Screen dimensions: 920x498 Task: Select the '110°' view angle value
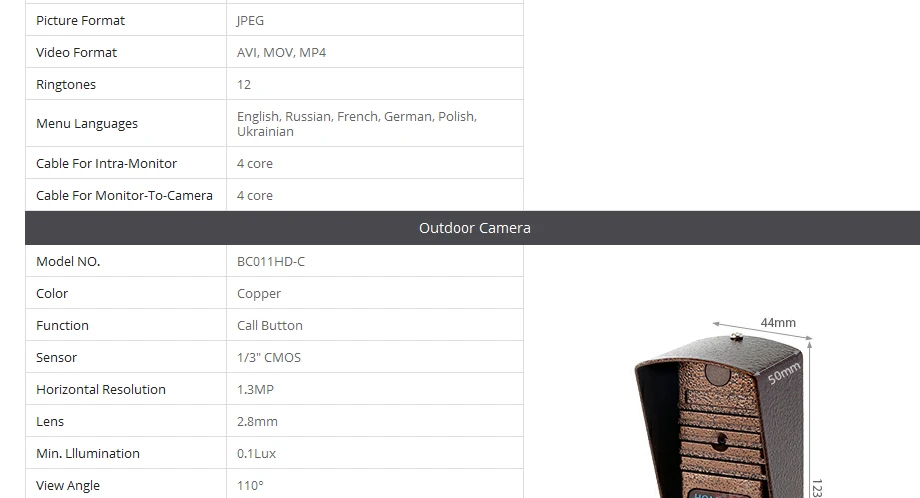[x=251, y=486]
